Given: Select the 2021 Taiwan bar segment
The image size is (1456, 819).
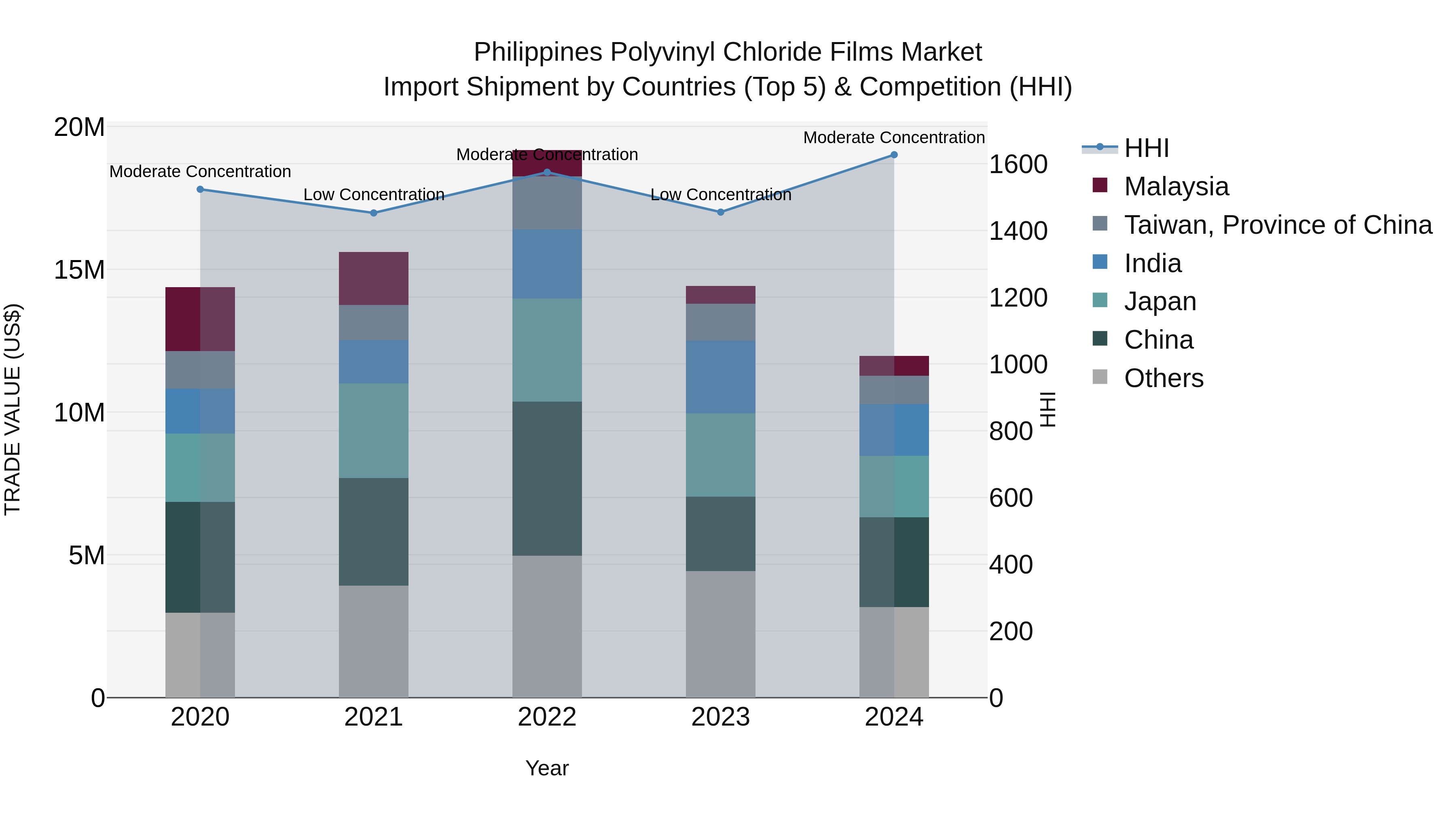Looking at the screenshot, I should point(374,323).
